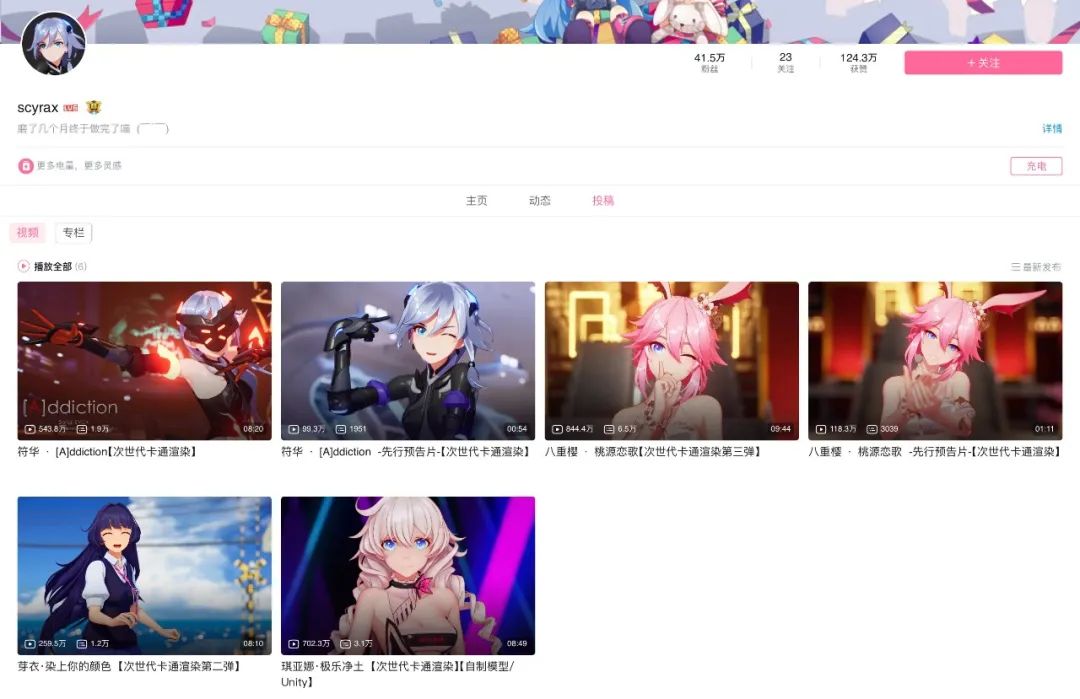Open the 芽衣·染上你的颜色 thumbnail
This screenshot has height=699, width=1080.
click(145, 576)
